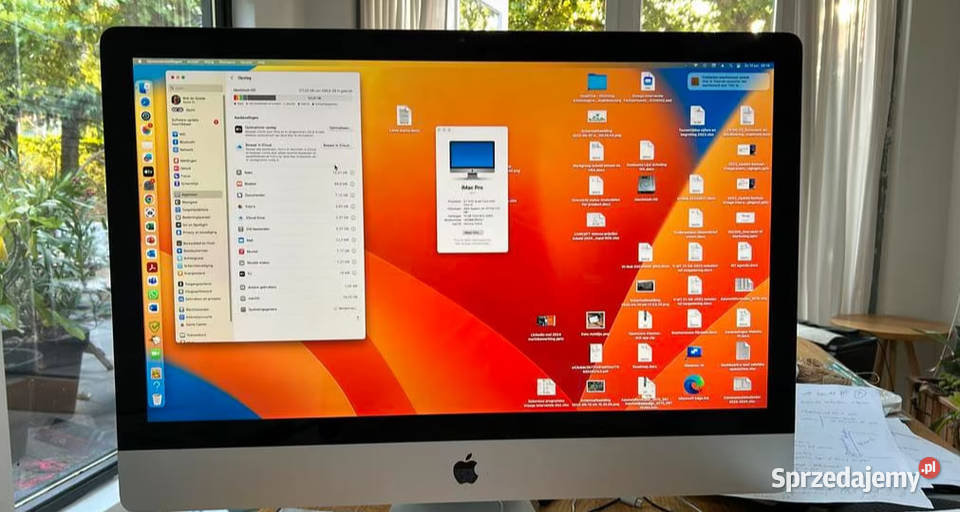
Task: Select the desktop docx file left of About This Mac window
Action: pyautogui.click(x=403, y=115)
